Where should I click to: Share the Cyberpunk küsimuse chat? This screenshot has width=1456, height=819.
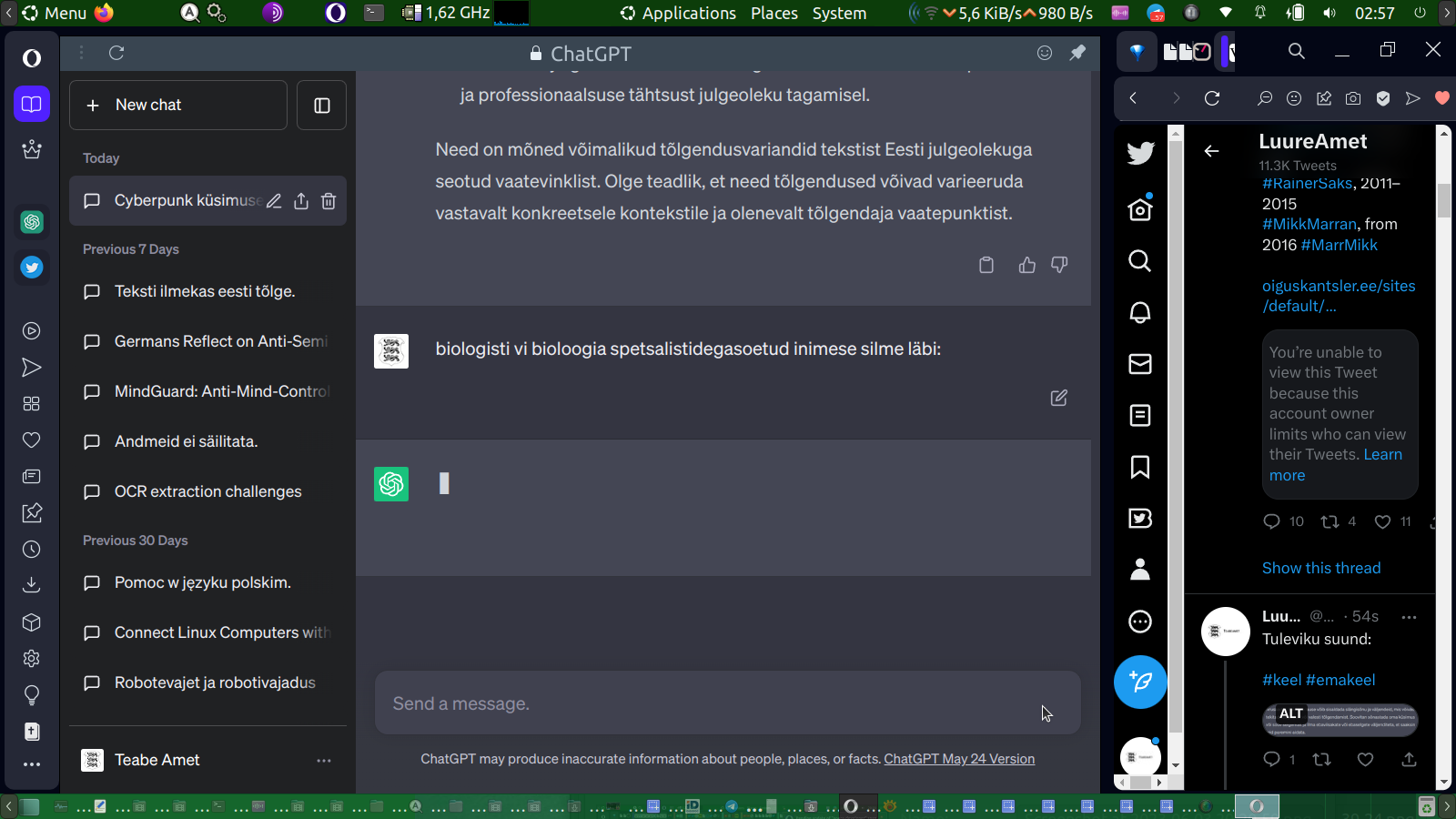301,201
